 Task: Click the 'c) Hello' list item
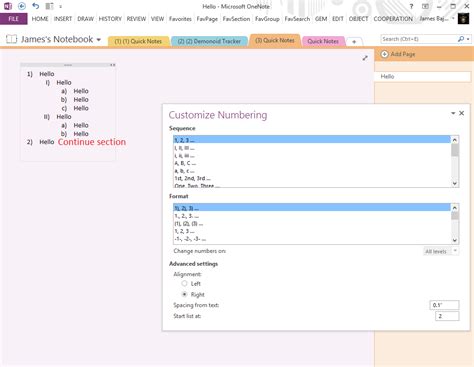coord(75,108)
